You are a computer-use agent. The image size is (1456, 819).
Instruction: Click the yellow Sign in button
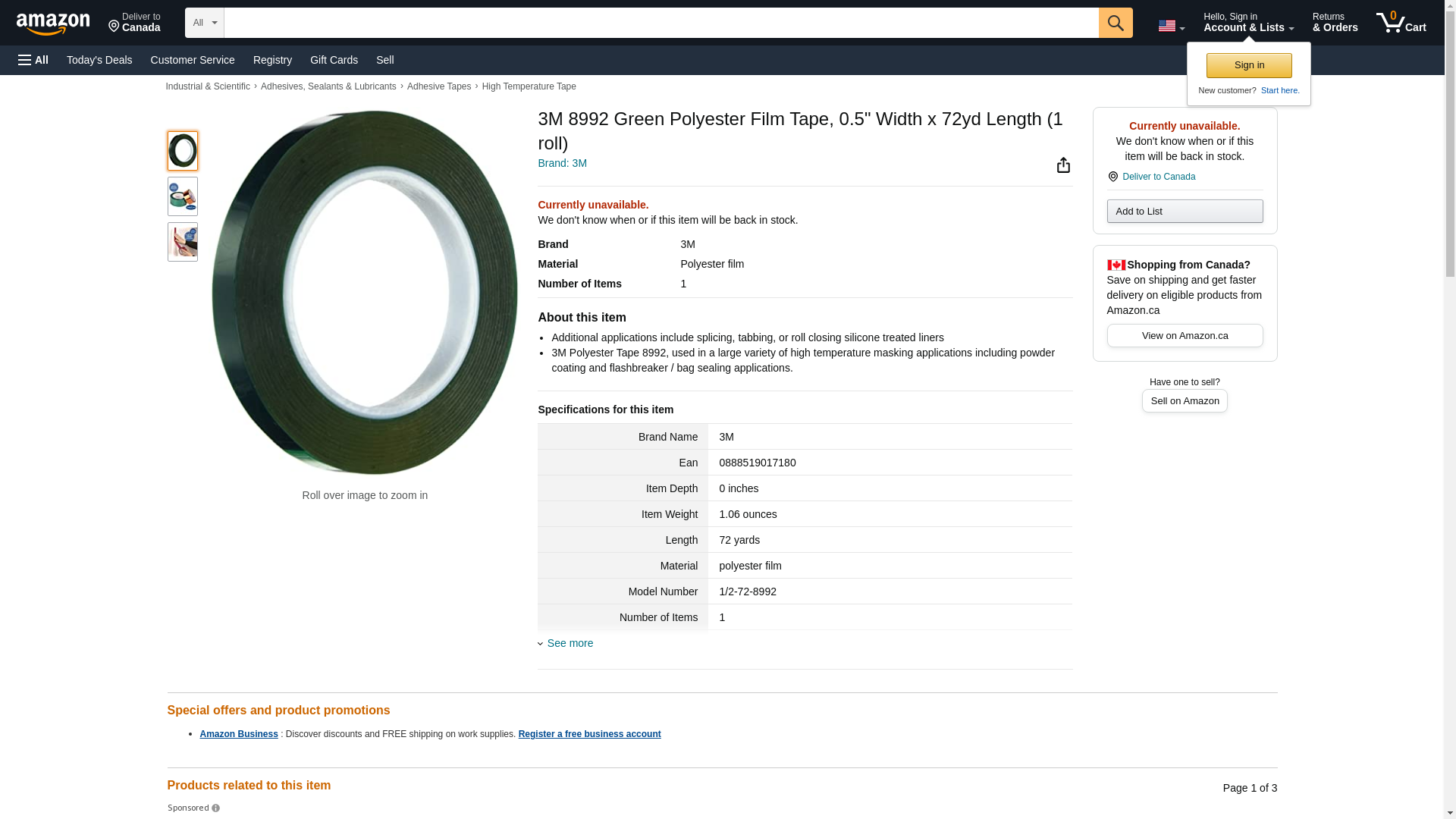pos(1248,65)
